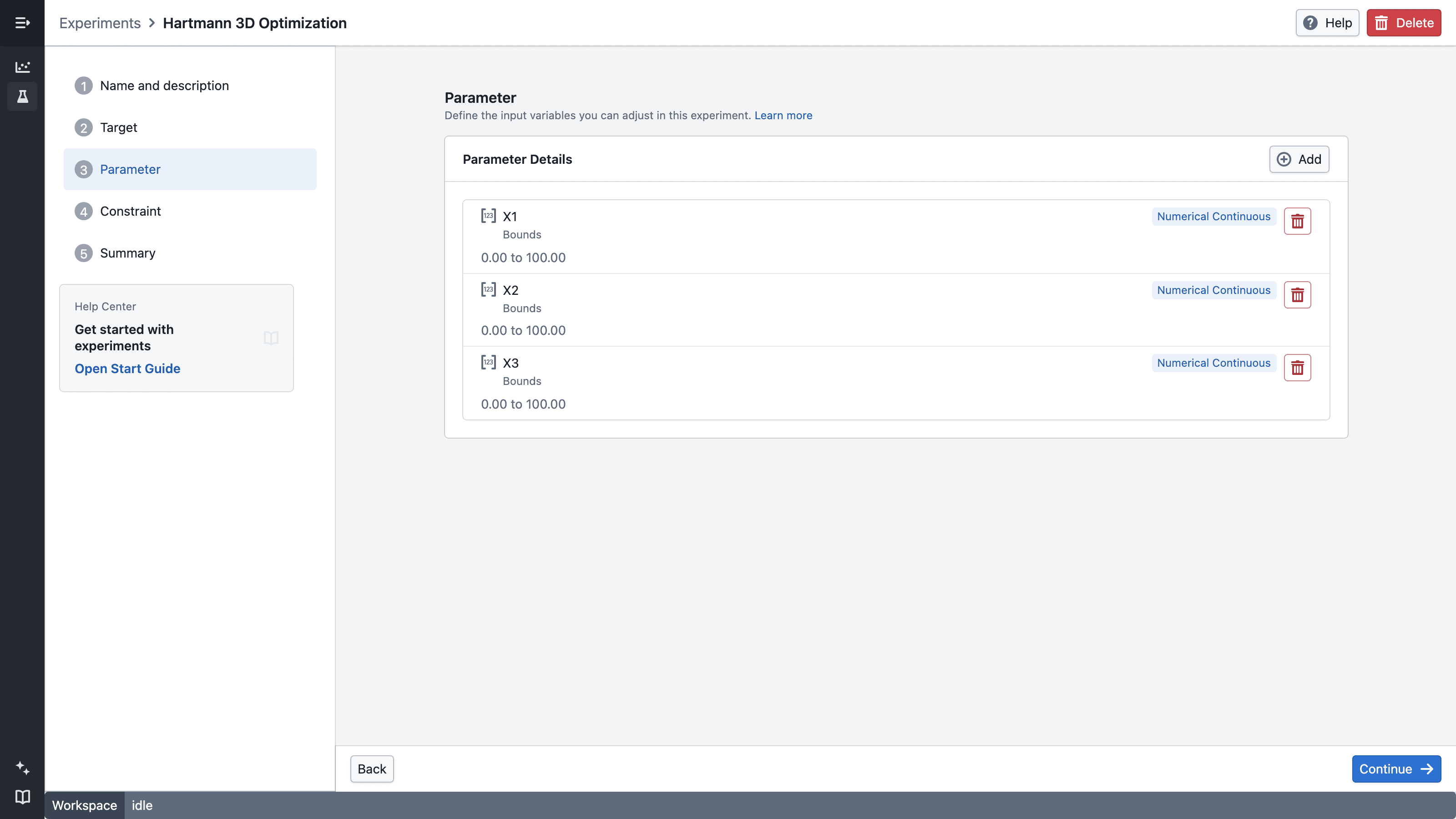Open Start Guide link
Image resolution: width=1456 pixels, height=819 pixels.
point(127,369)
